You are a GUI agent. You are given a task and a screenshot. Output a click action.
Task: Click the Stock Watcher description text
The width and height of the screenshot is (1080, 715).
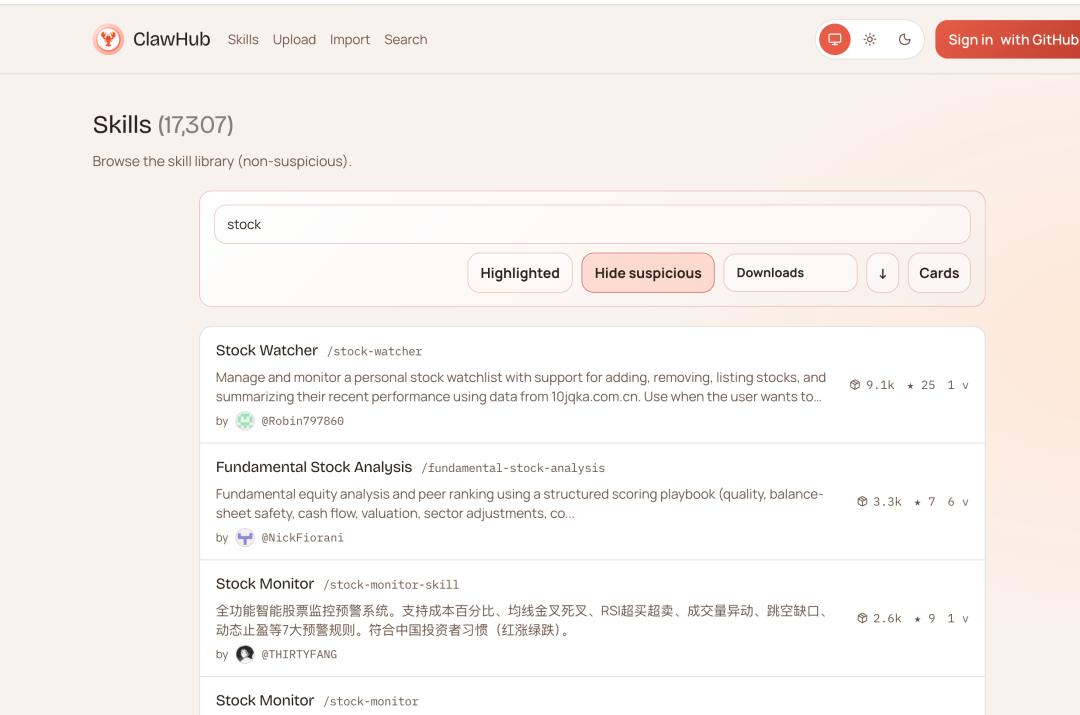pos(521,387)
